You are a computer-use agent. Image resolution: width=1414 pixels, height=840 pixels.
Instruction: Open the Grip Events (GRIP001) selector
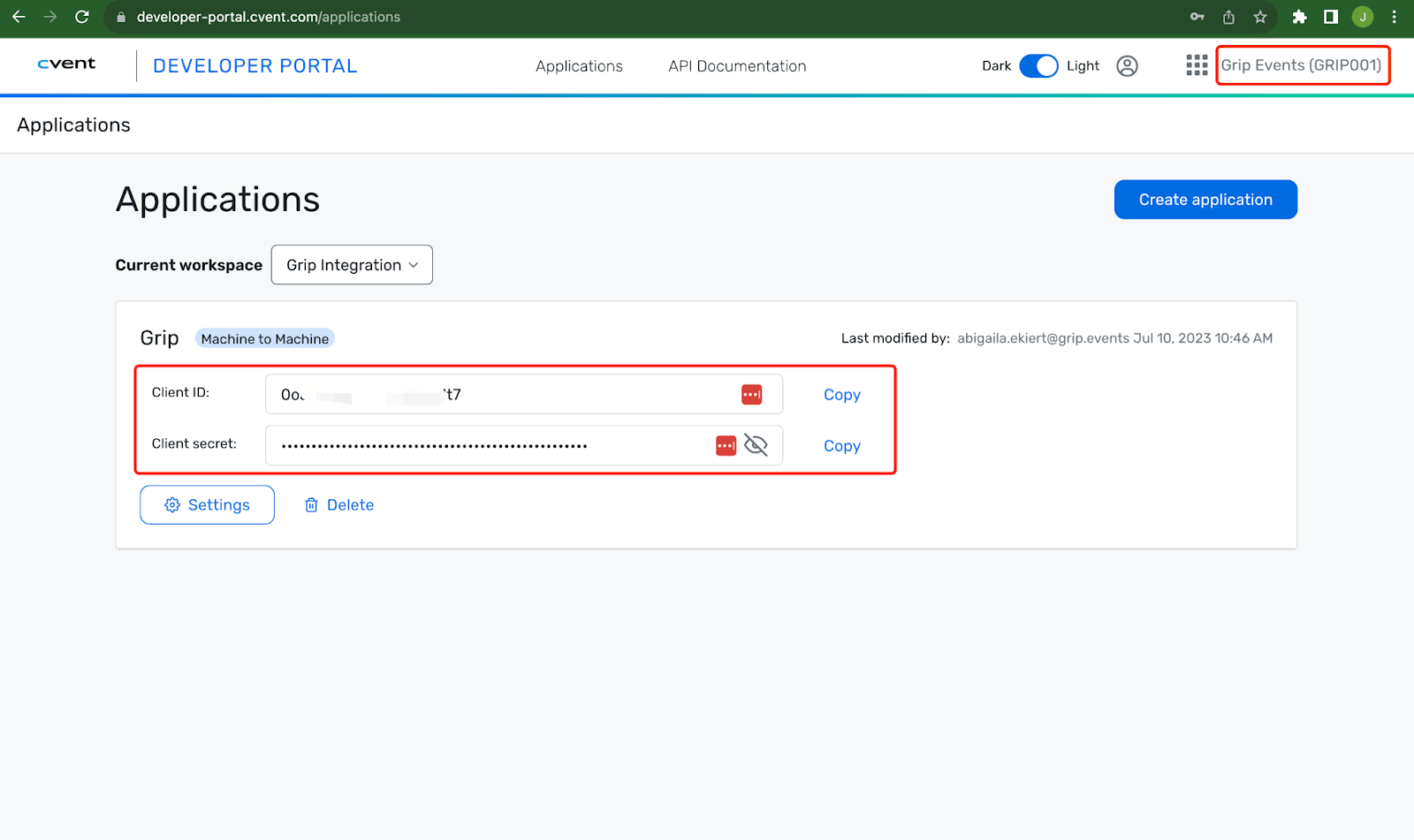pyautogui.click(x=1302, y=64)
